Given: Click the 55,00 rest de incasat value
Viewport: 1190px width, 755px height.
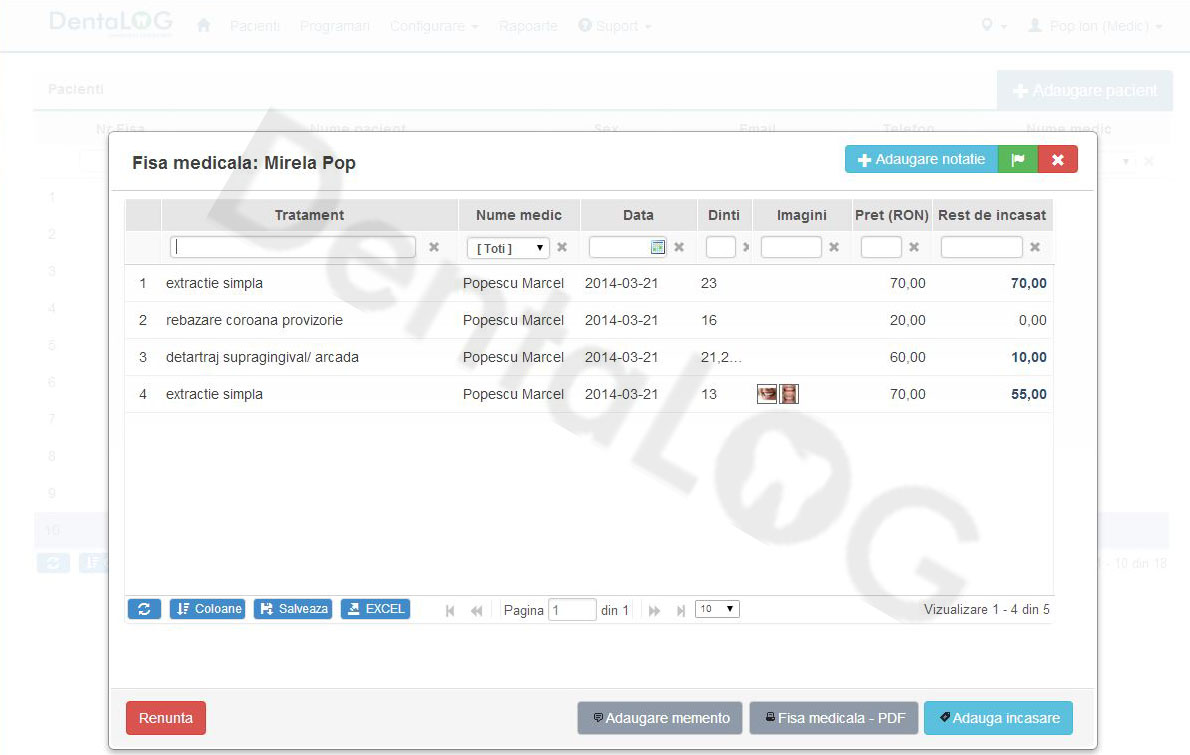Looking at the screenshot, I should [1028, 395].
